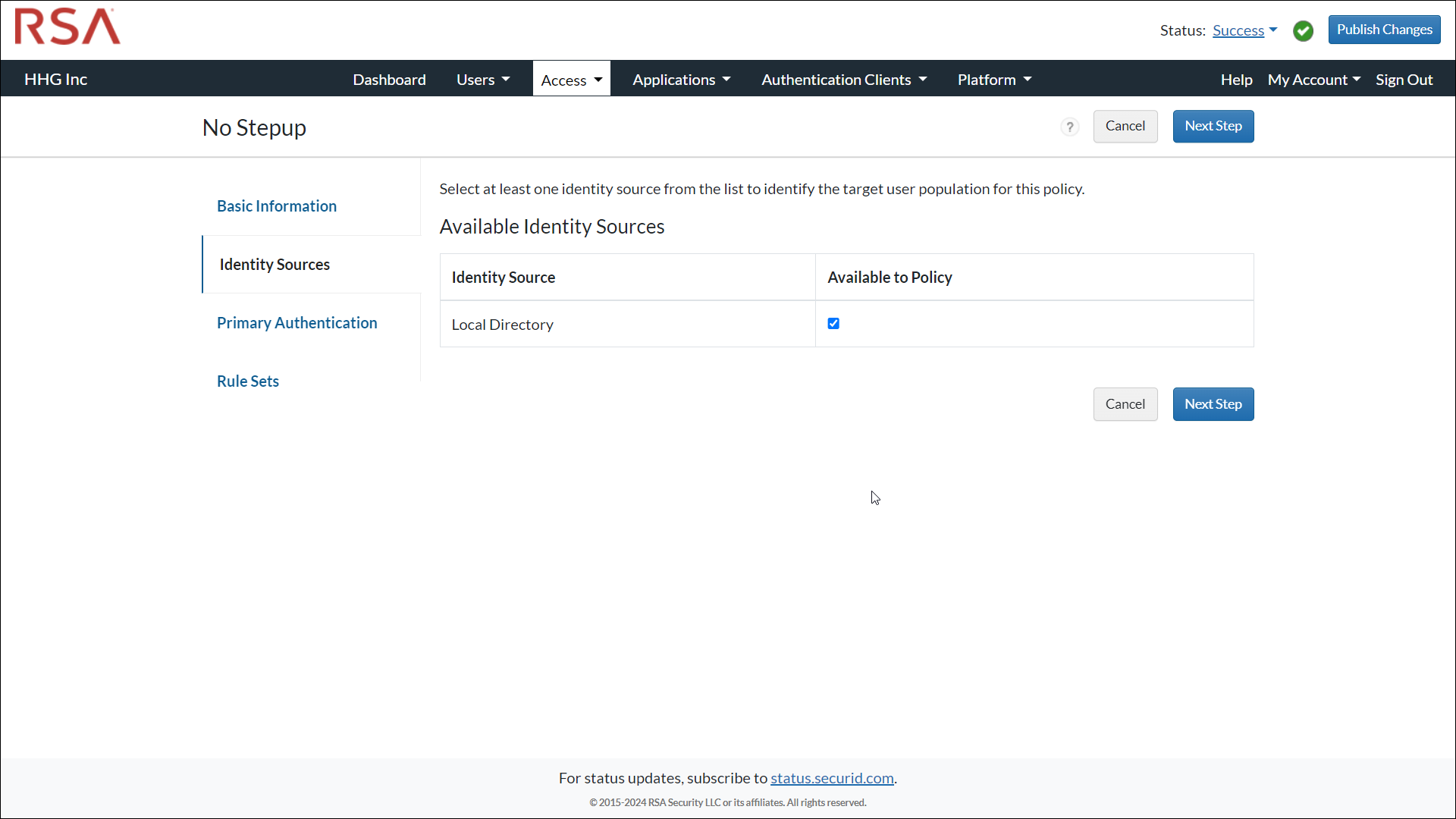Expand the Users menu

click(482, 79)
